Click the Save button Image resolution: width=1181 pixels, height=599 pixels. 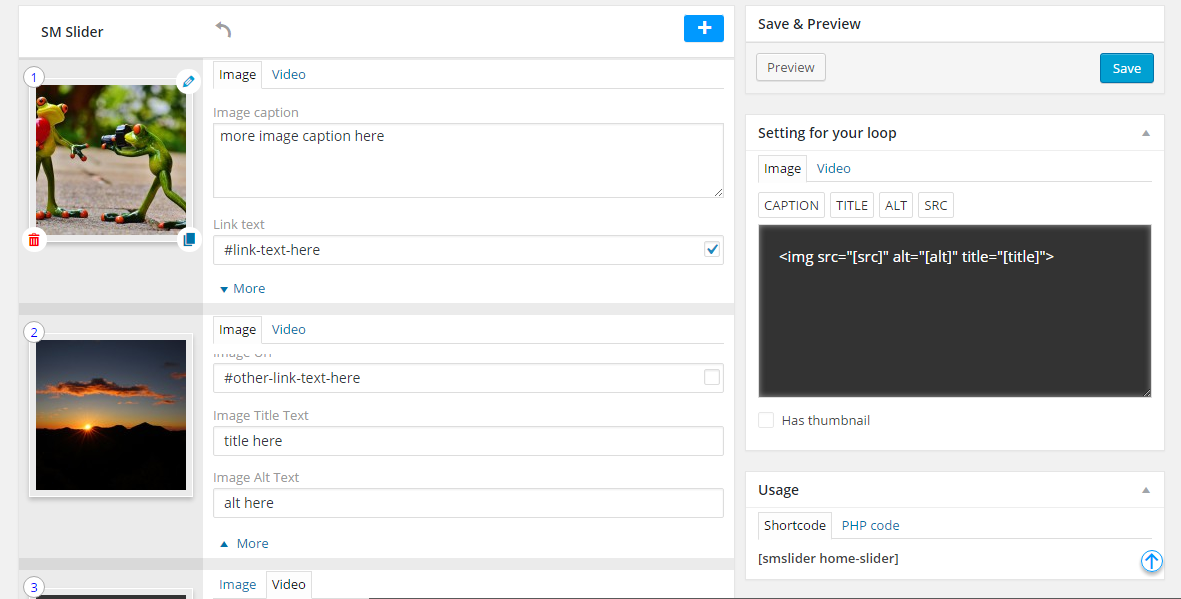[1126, 68]
